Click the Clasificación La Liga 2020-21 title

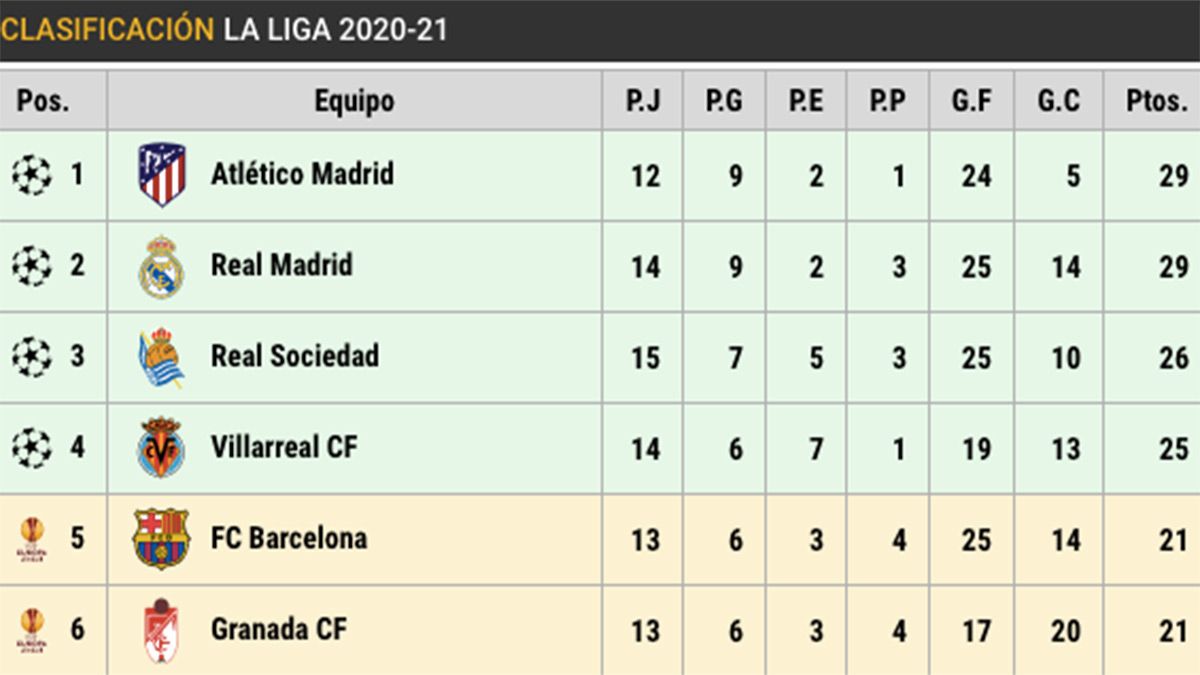(x=224, y=29)
